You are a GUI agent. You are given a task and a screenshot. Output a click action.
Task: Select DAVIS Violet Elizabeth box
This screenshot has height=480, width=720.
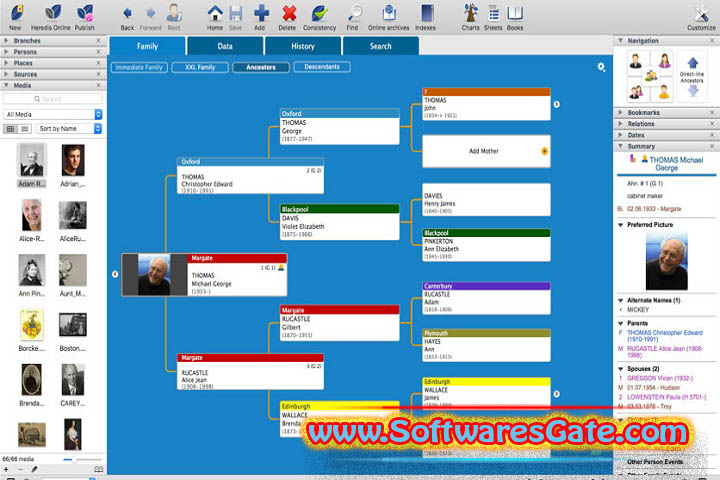339,222
